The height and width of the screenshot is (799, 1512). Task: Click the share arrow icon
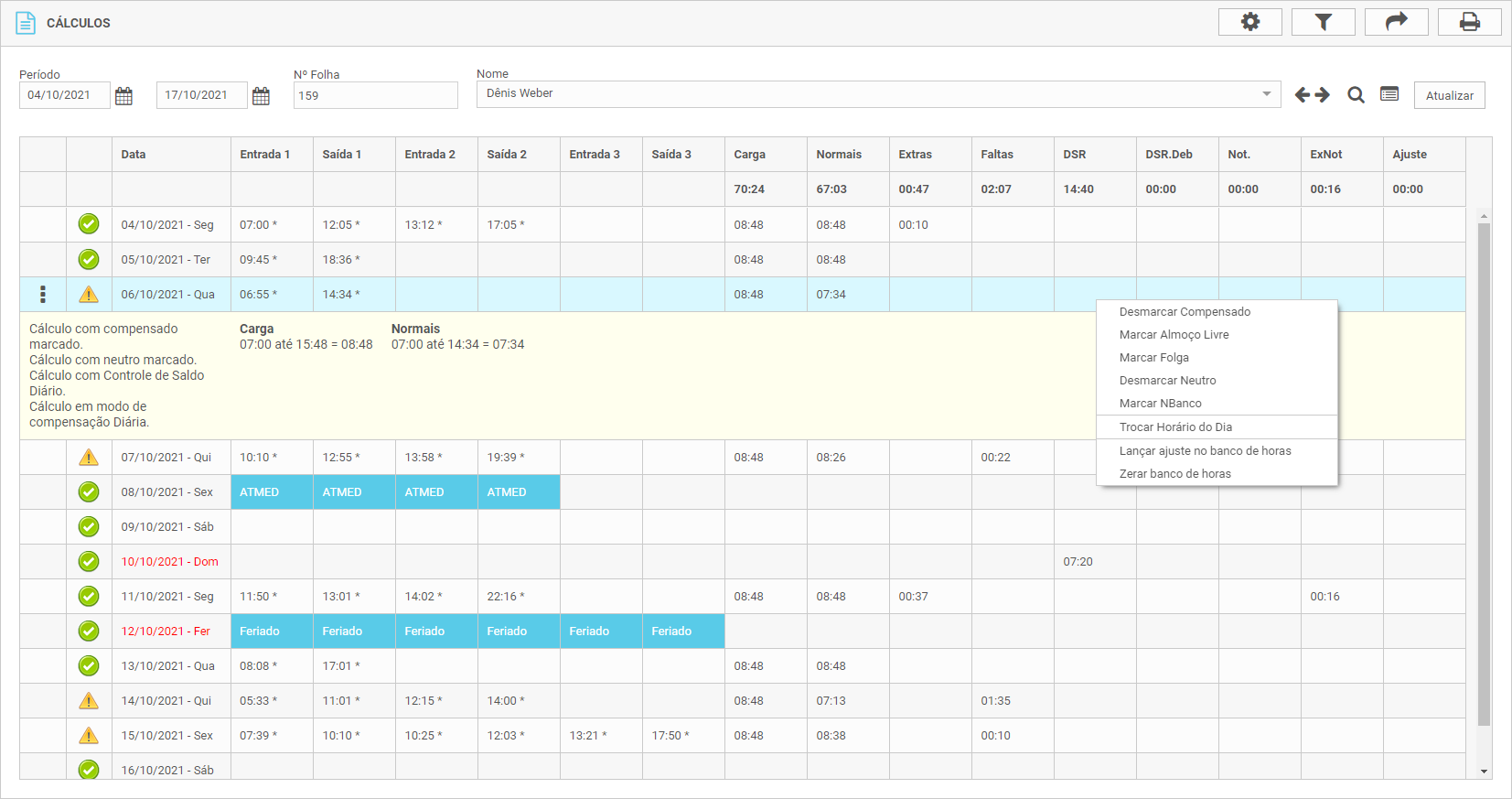tap(1396, 22)
